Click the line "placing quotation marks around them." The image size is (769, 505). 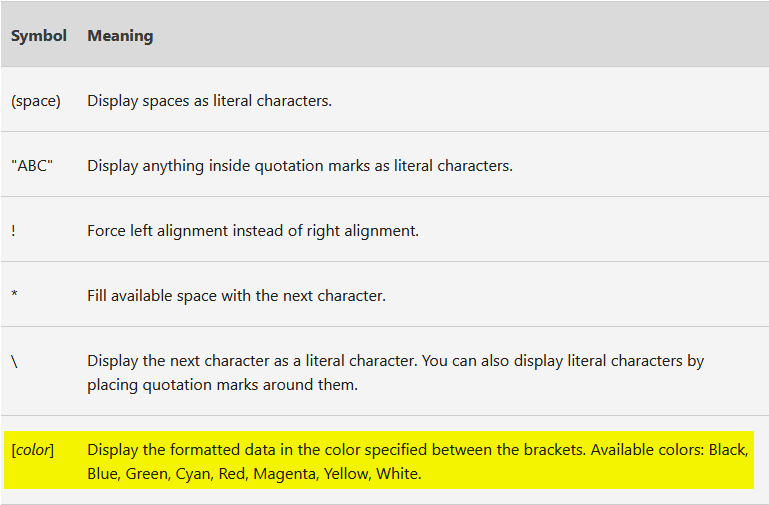tap(223, 385)
